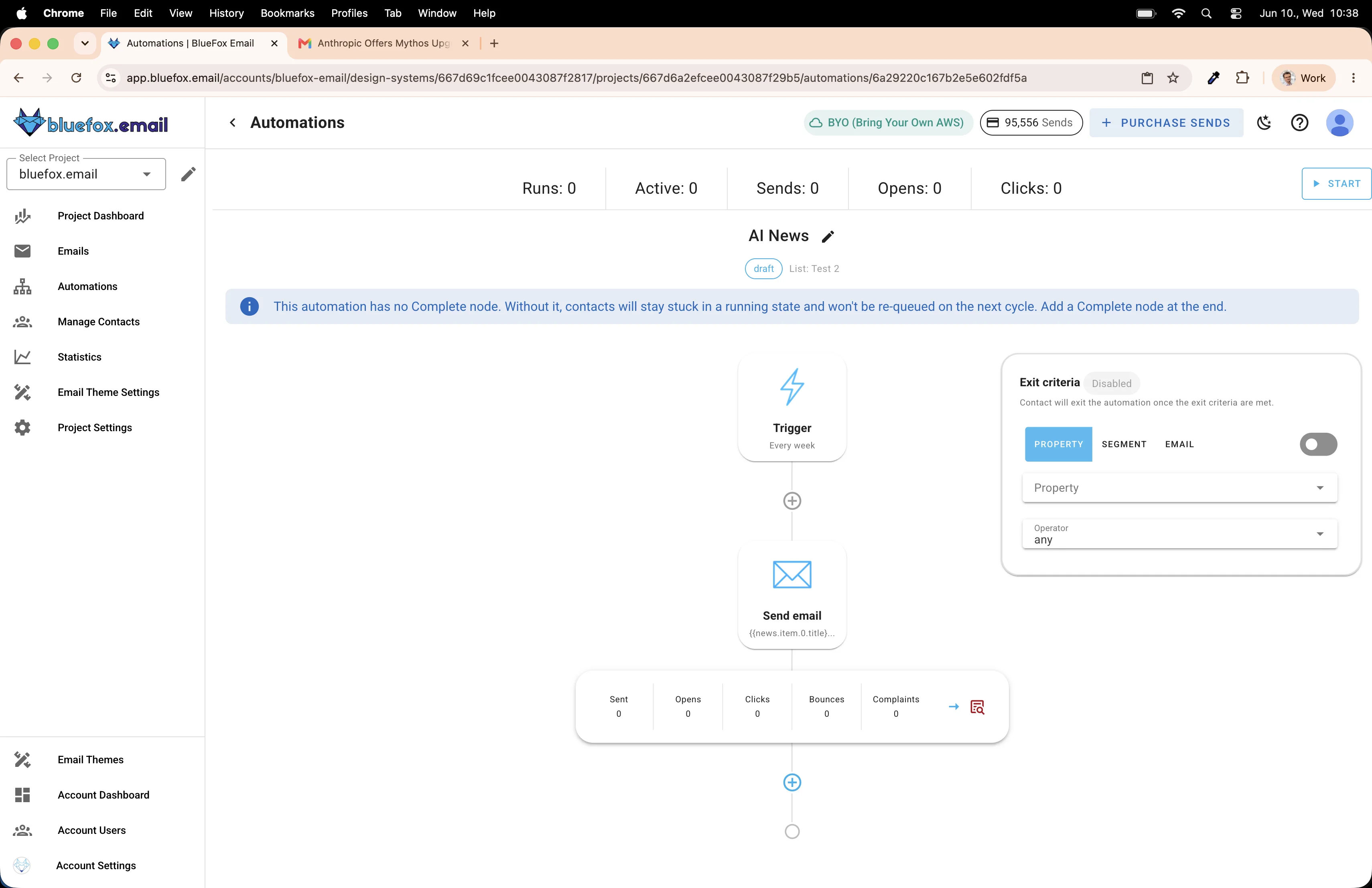Viewport: 1372px width, 888px height.
Task: Open the Chrome three-dot menu
Action: click(1353, 78)
